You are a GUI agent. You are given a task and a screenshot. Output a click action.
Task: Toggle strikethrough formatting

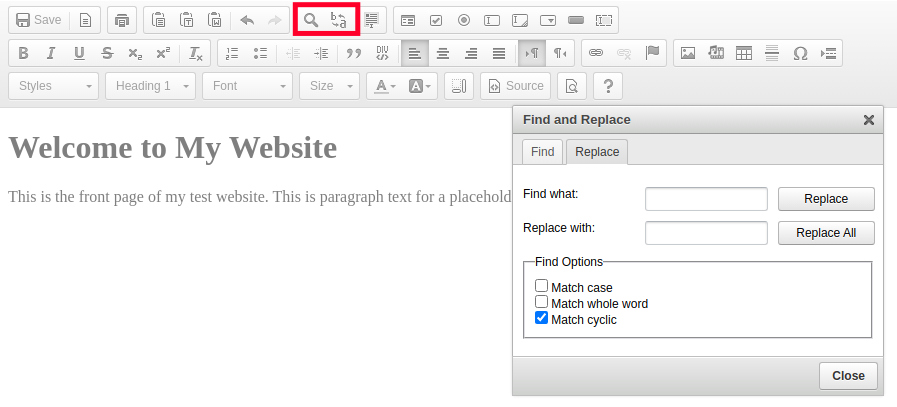(x=107, y=53)
